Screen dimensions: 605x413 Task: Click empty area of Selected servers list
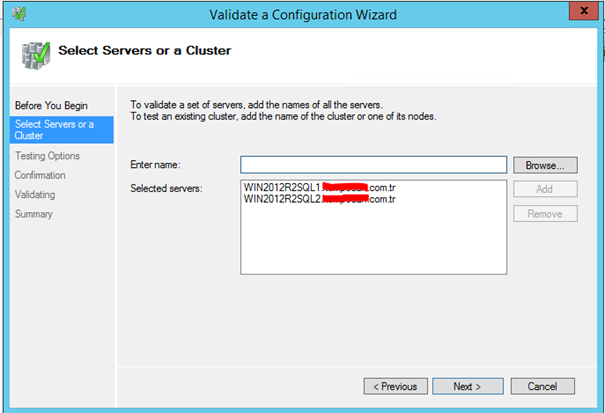[x=373, y=245]
